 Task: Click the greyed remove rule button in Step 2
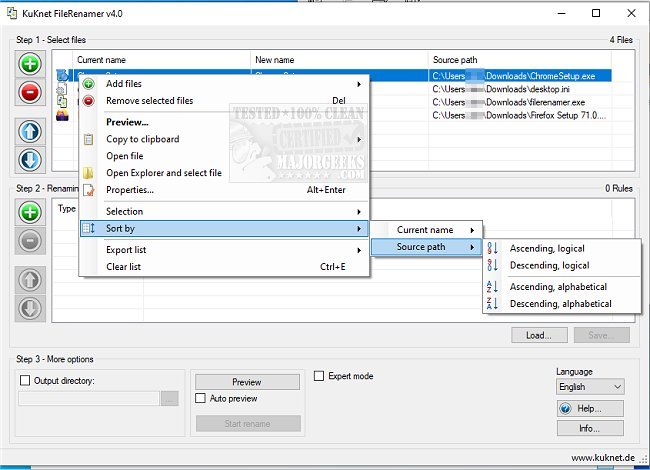click(x=30, y=240)
